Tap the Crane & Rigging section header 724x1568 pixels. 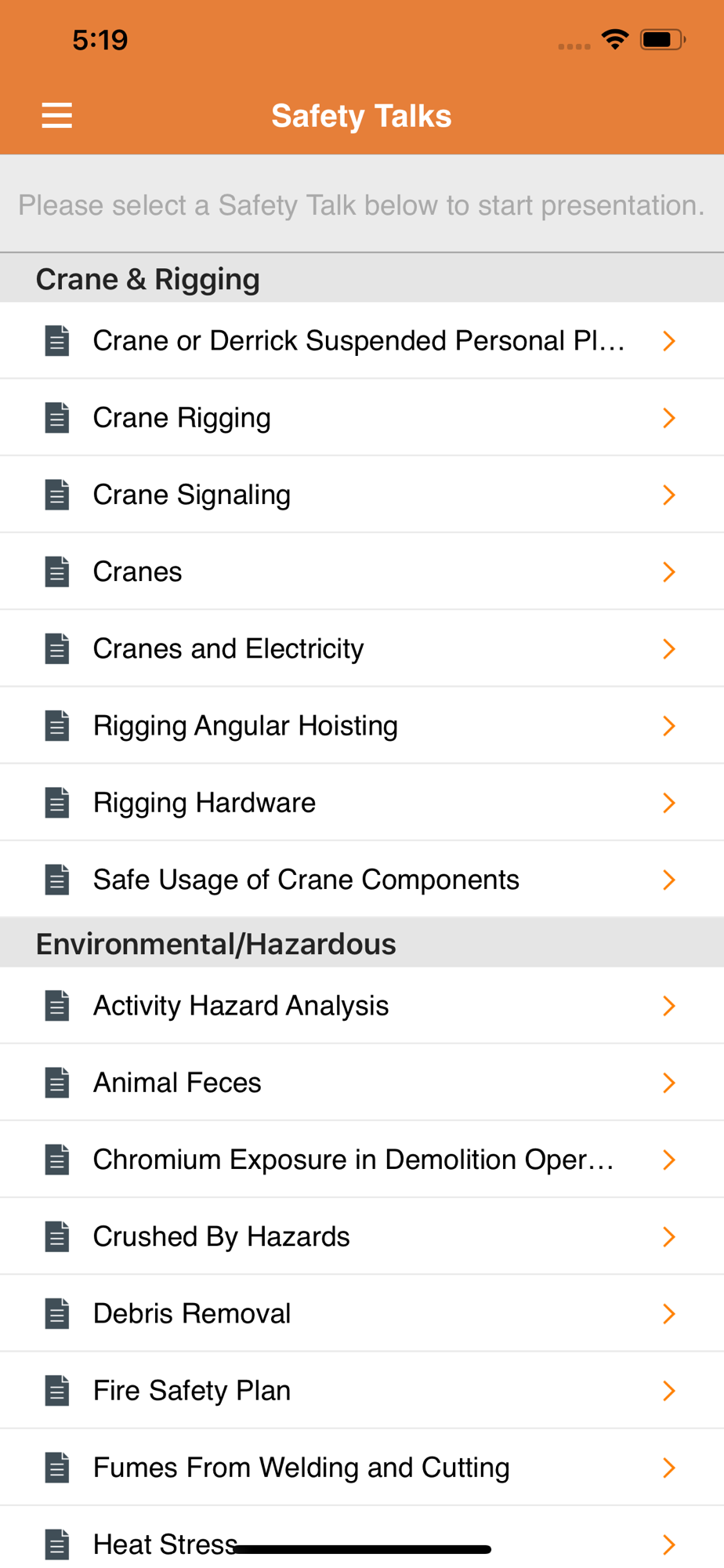click(148, 279)
